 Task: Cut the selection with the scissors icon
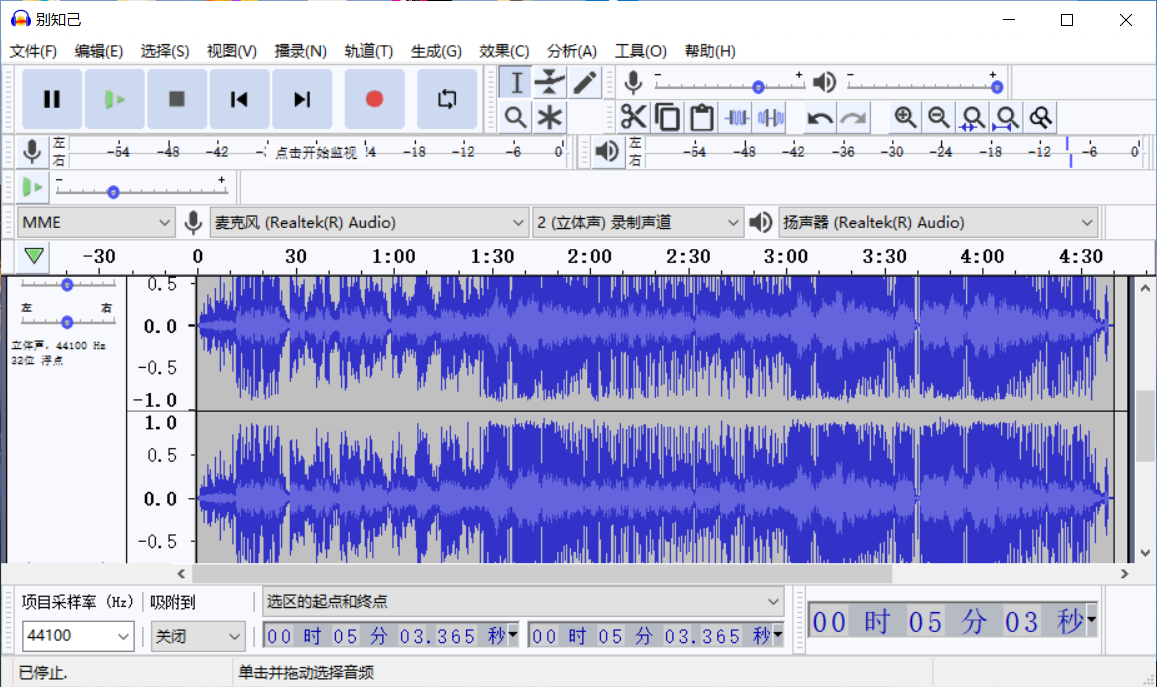click(x=633, y=117)
